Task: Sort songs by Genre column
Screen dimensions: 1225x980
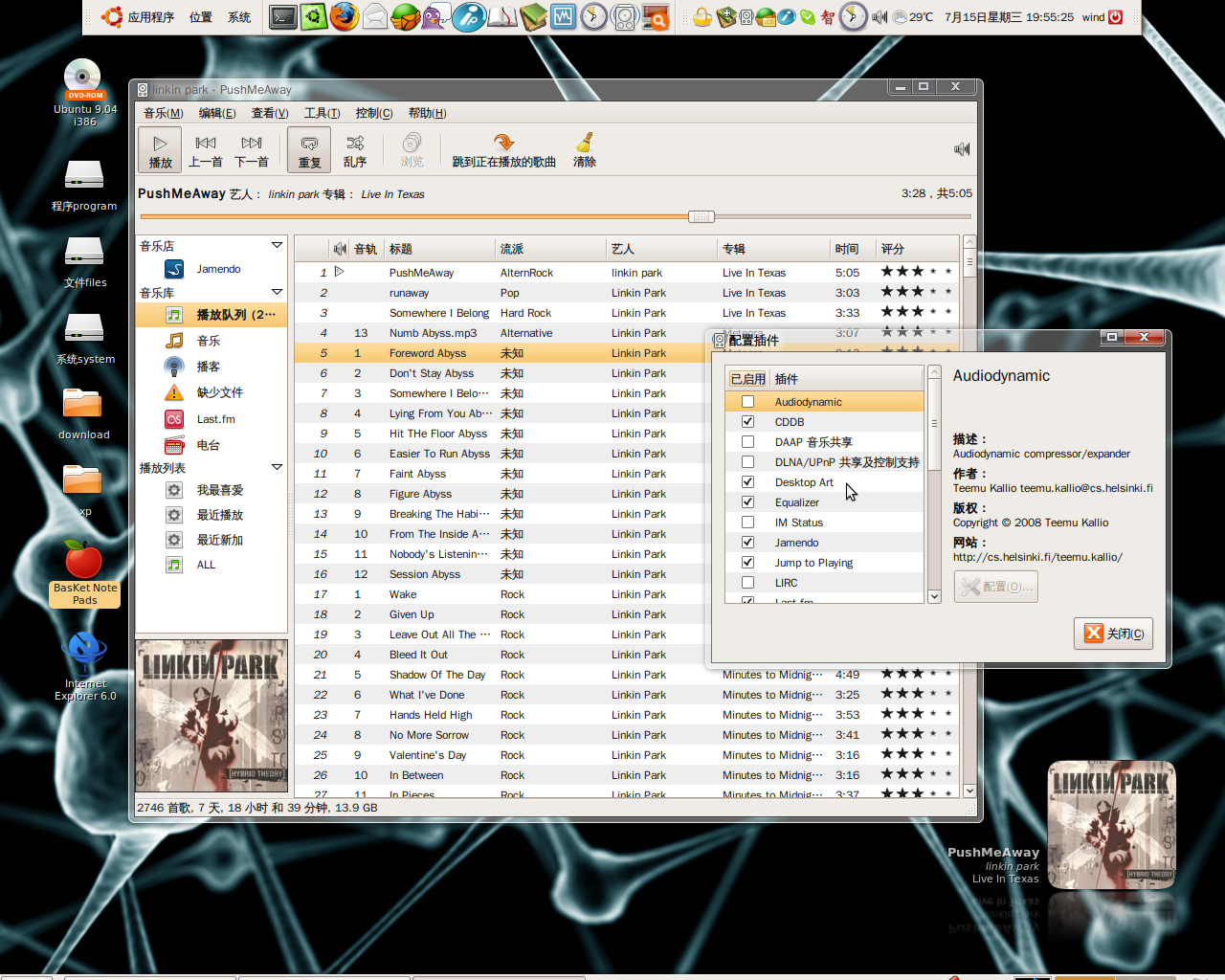Action: [x=549, y=249]
